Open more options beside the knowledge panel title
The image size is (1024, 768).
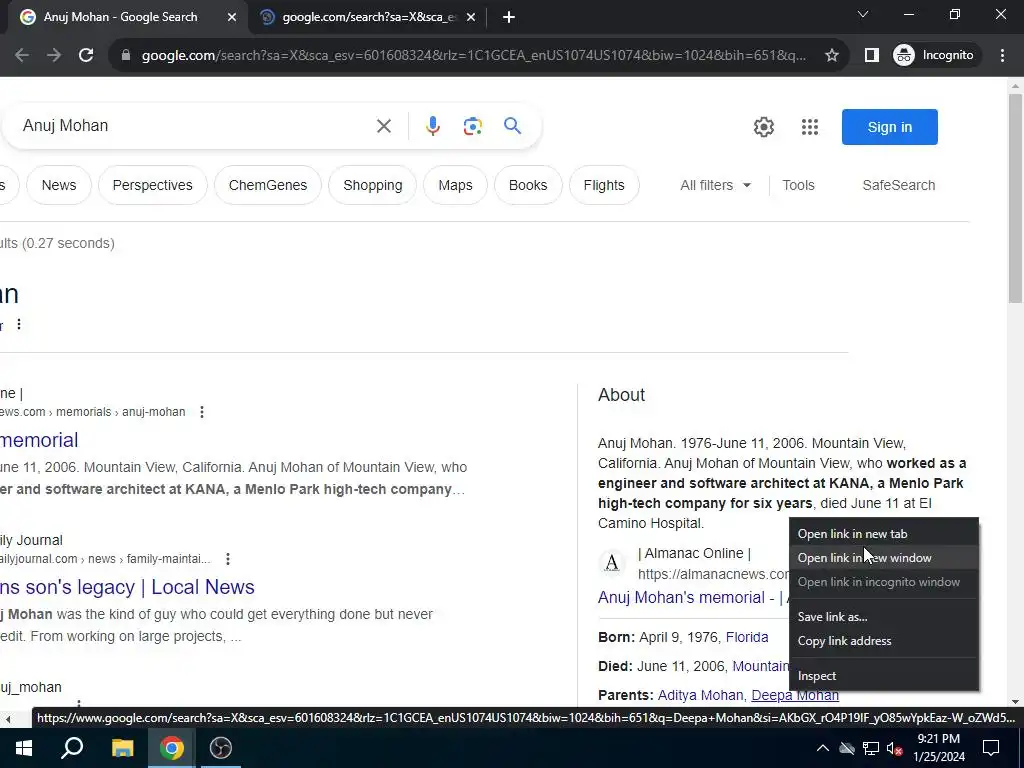19,324
